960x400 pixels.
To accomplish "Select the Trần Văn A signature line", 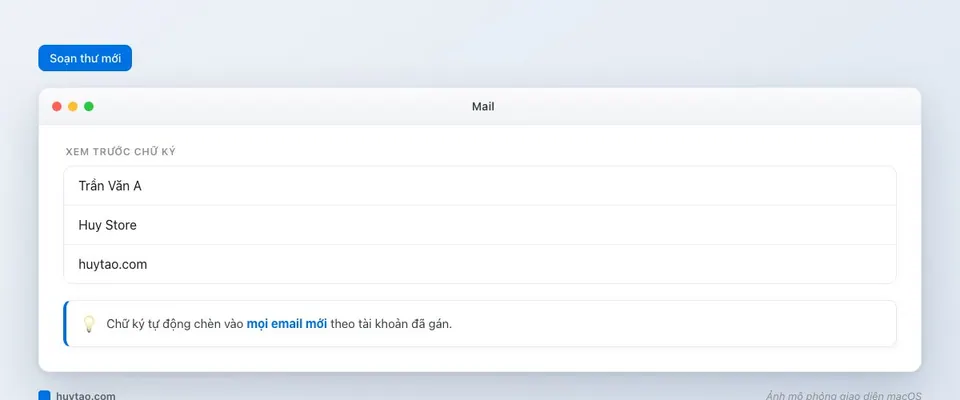I will tap(479, 186).
